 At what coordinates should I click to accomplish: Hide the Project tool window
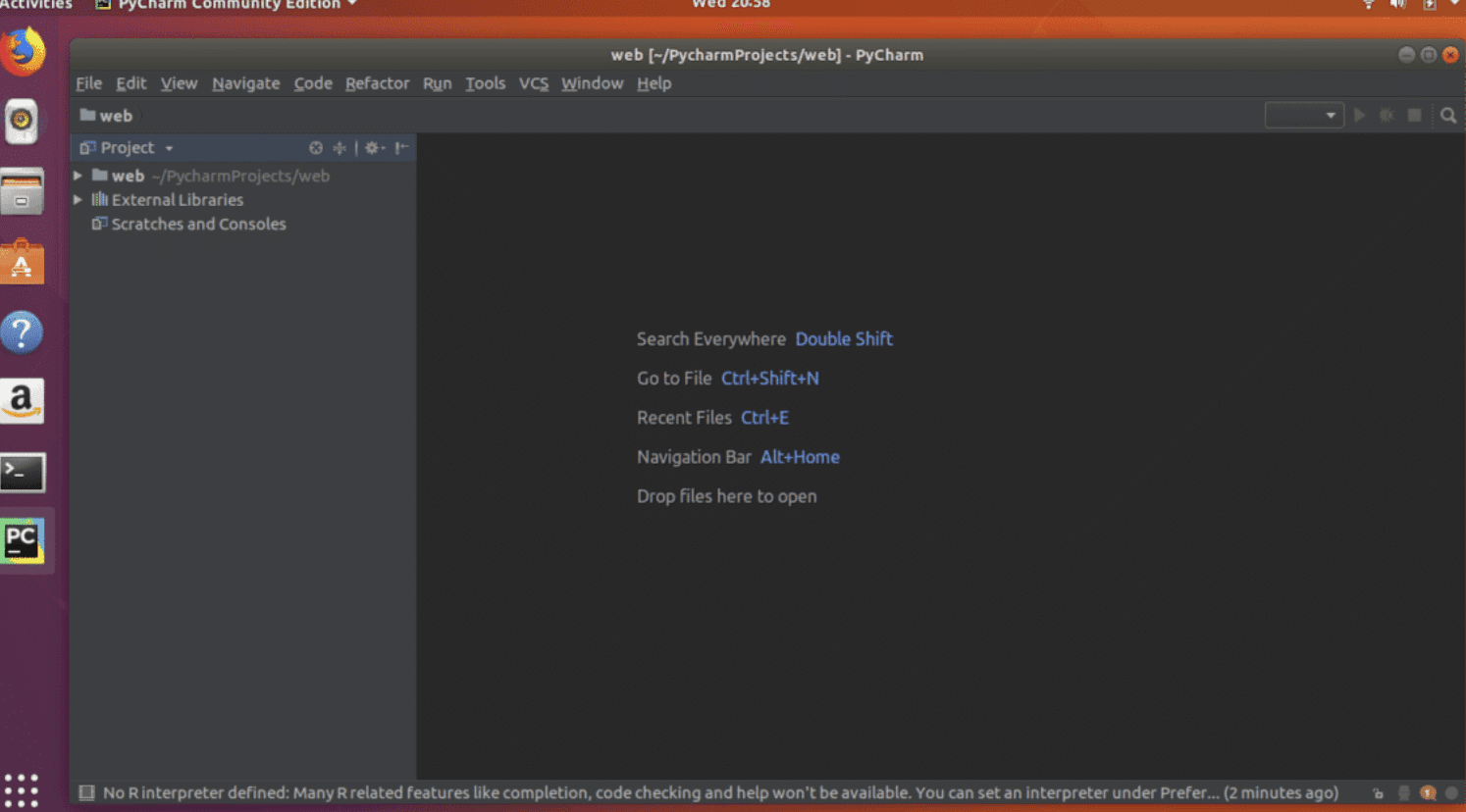[401, 148]
